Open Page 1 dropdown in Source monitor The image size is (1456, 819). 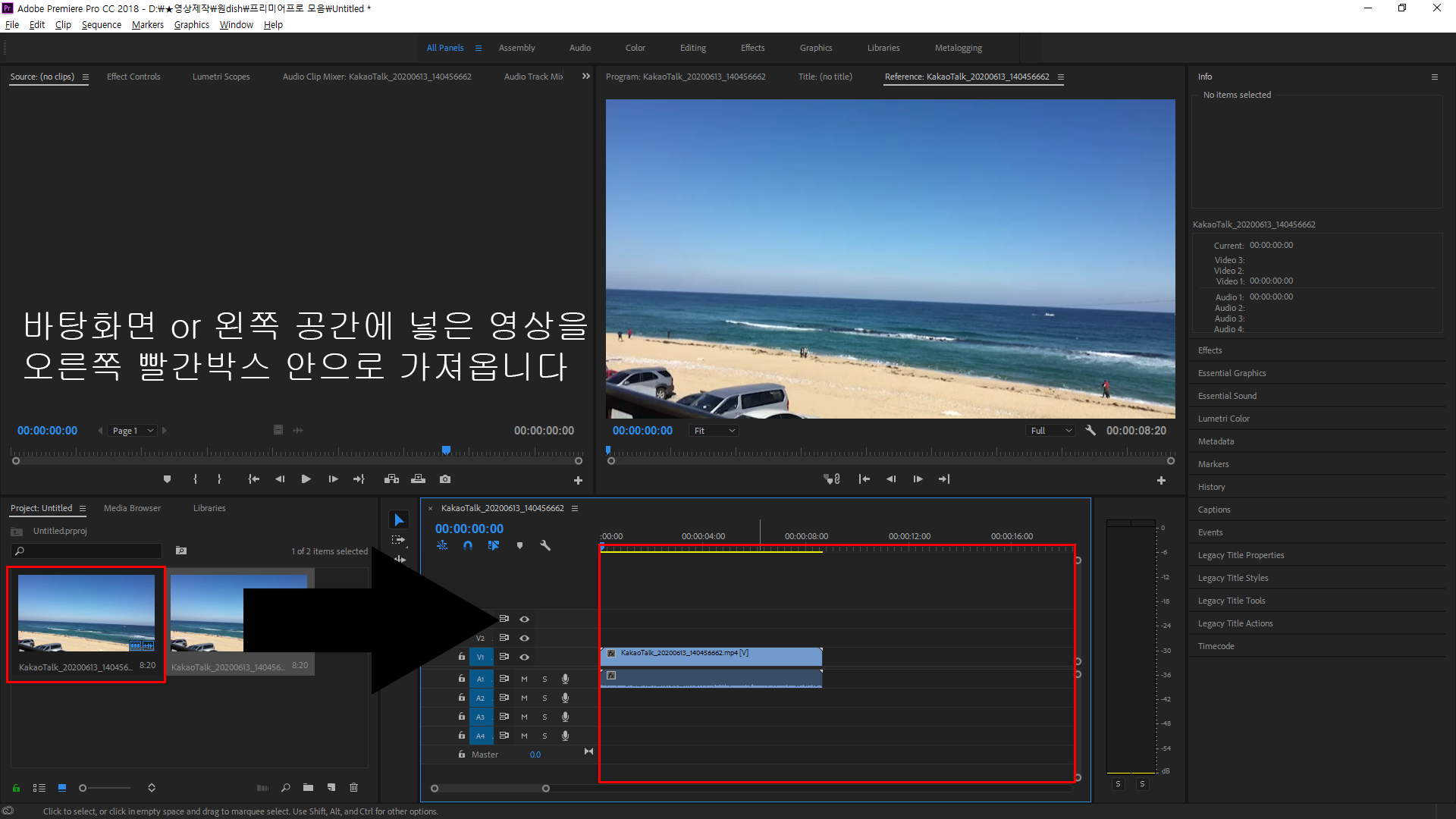pos(133,430)
